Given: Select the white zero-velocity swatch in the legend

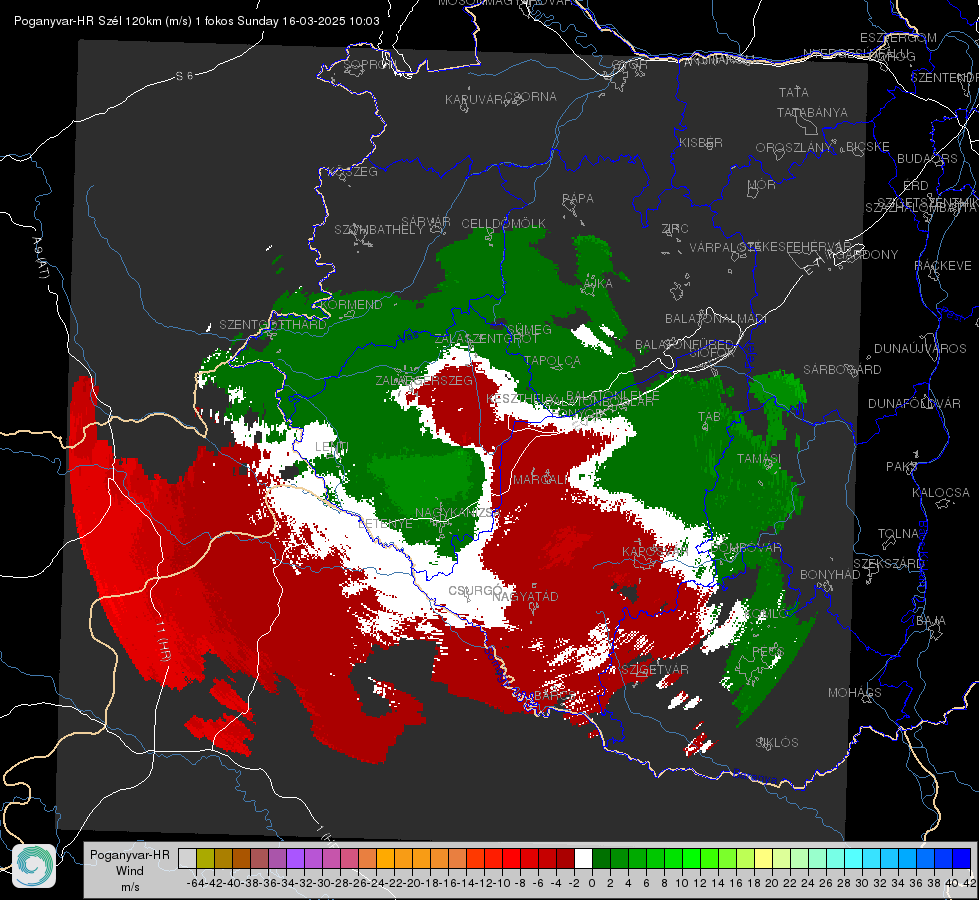Looking at the screenshot, I should coord(583,858).
